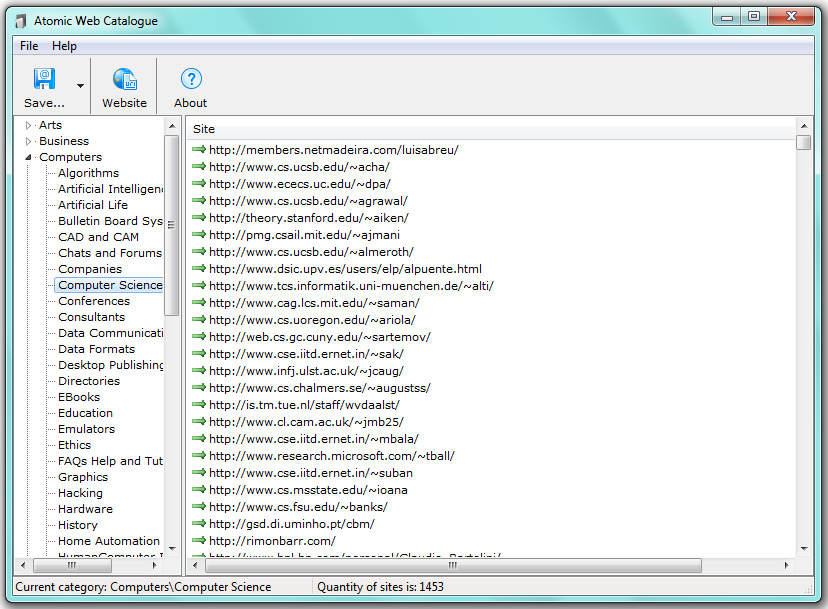Image resolution: width=828 pixels, height=609 pixels.
Task: Open the Save dropdown arrow
Action: (x=80, y=86)
